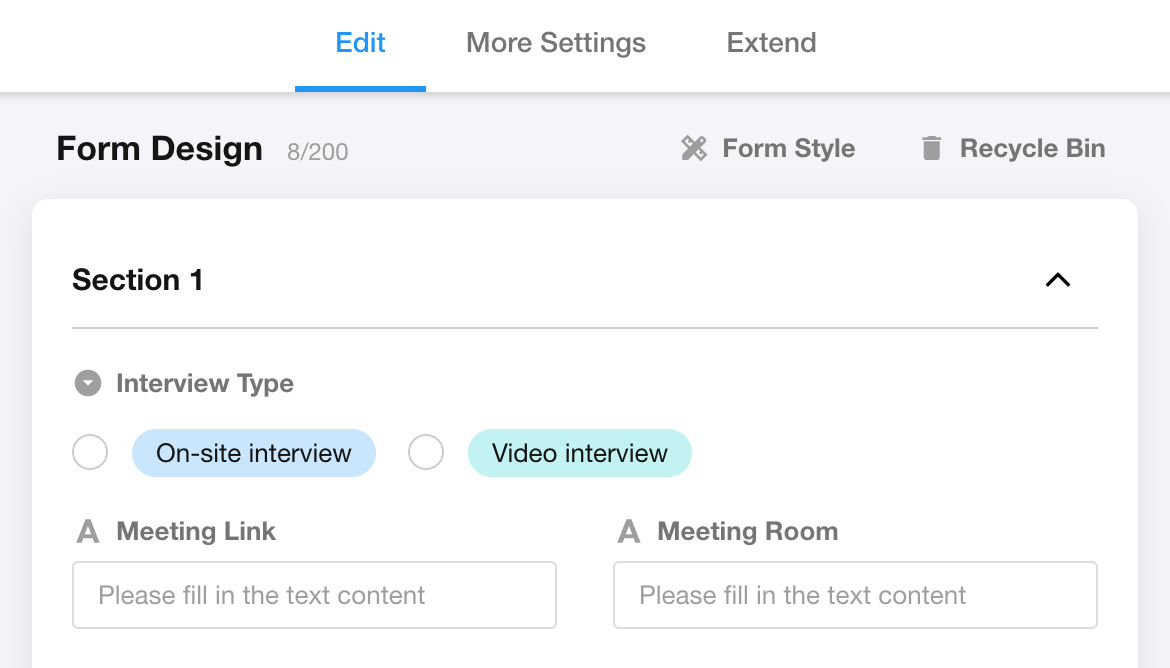Click the Meeting Room field label
The height and width of the screenshot is (668, 1170).
(x=747, y=532)
